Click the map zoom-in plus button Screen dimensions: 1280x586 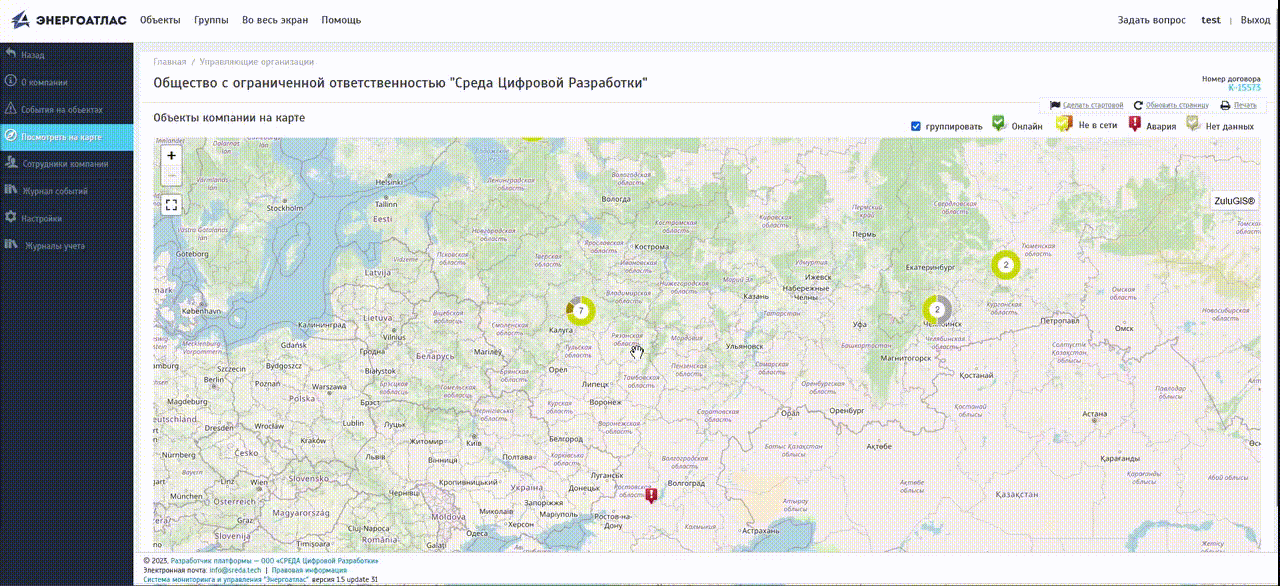[172, 156]
